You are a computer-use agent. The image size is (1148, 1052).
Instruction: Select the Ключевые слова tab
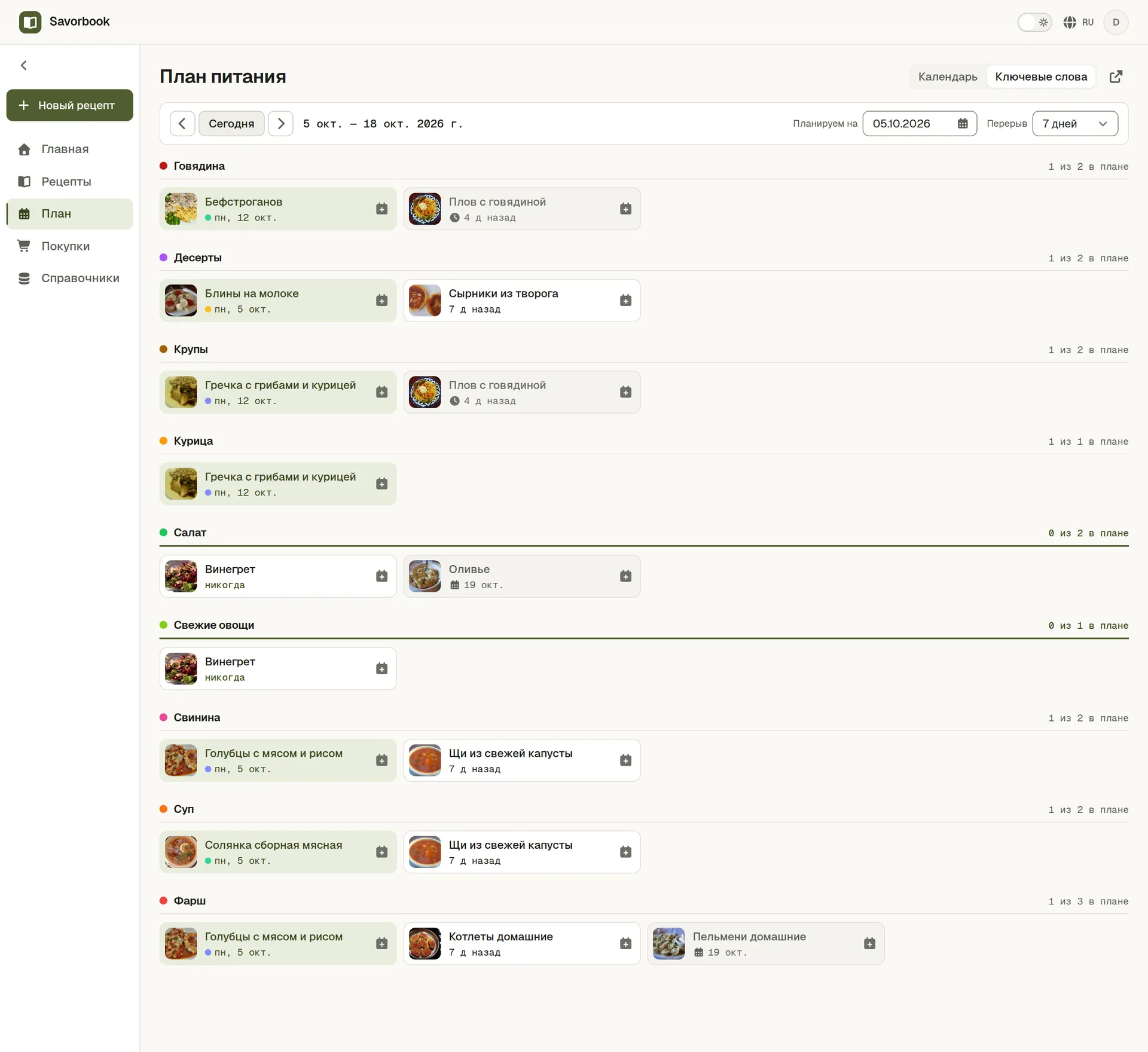pos(1041,77)
